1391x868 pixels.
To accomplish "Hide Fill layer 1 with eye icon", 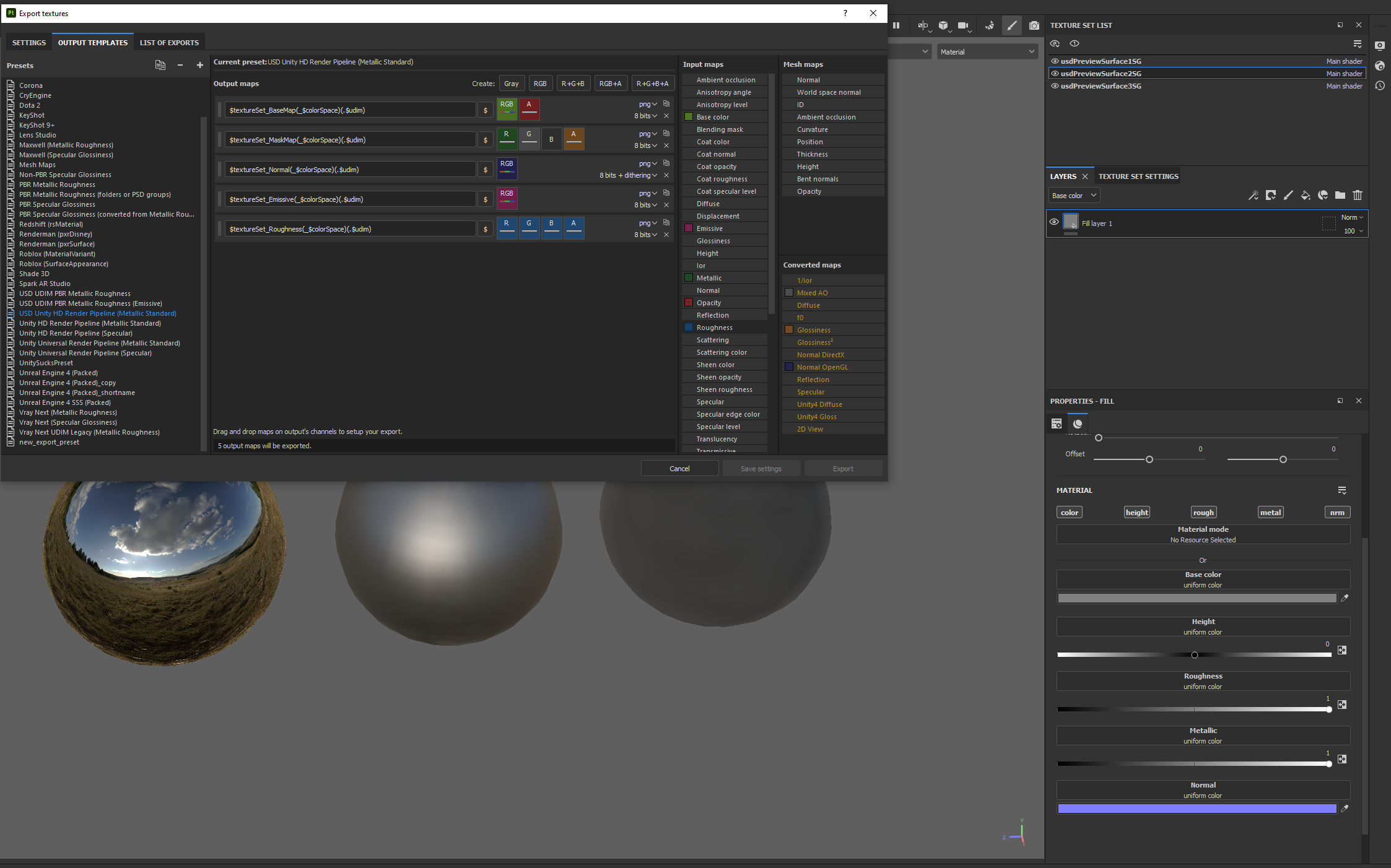I will tap(1054, 222).
